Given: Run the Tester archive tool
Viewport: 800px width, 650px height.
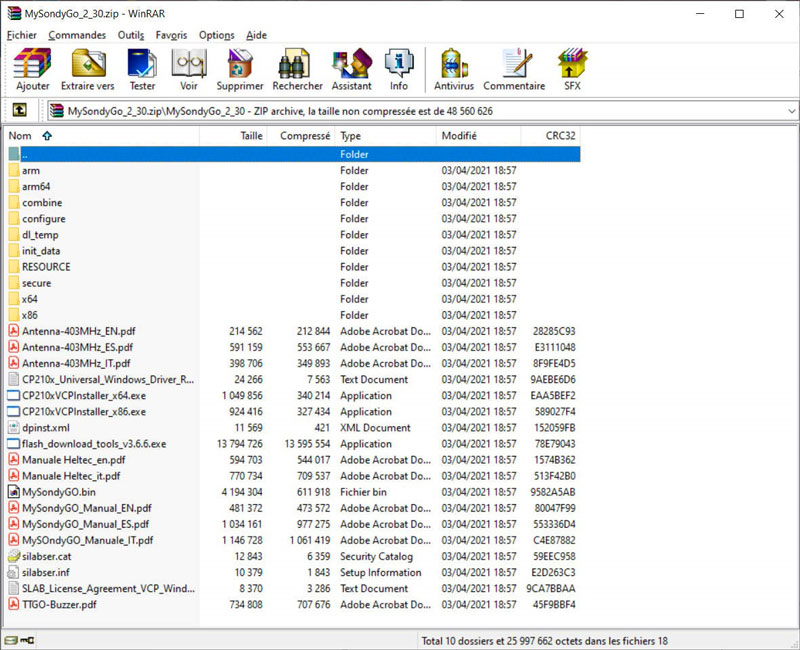Looking at the screenshot, I should (x=142, y=63).
